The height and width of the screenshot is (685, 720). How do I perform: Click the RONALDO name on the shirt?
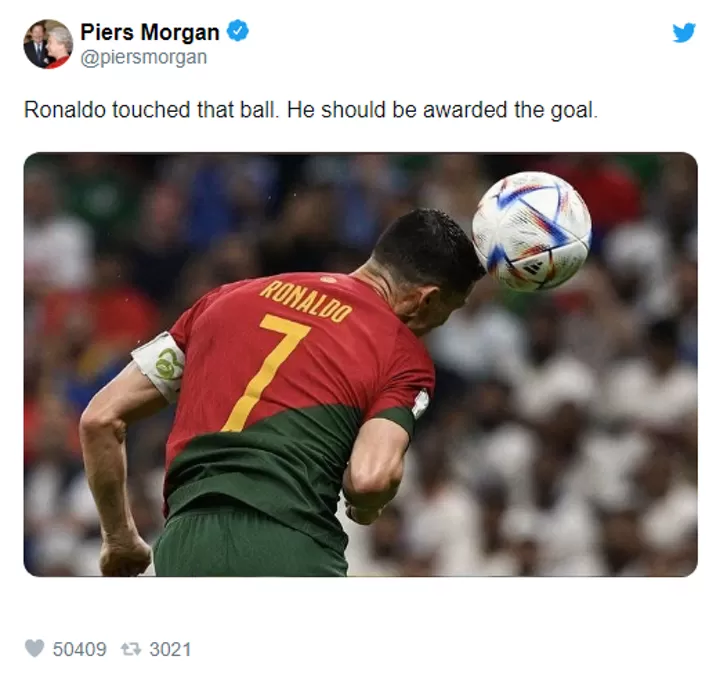click(306, 301)
